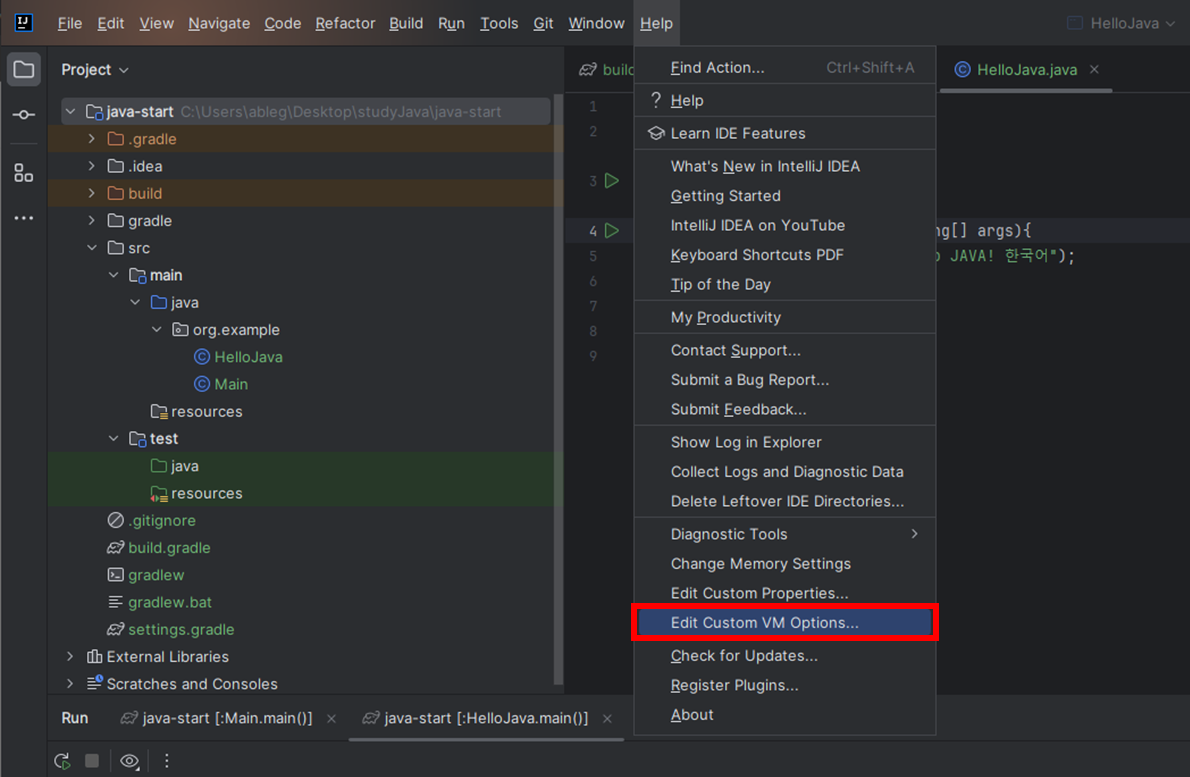Viewport: 1190px width, 777px height.
Task: Click the Stop icon in Run panel
Action: (x=92, y=760)
